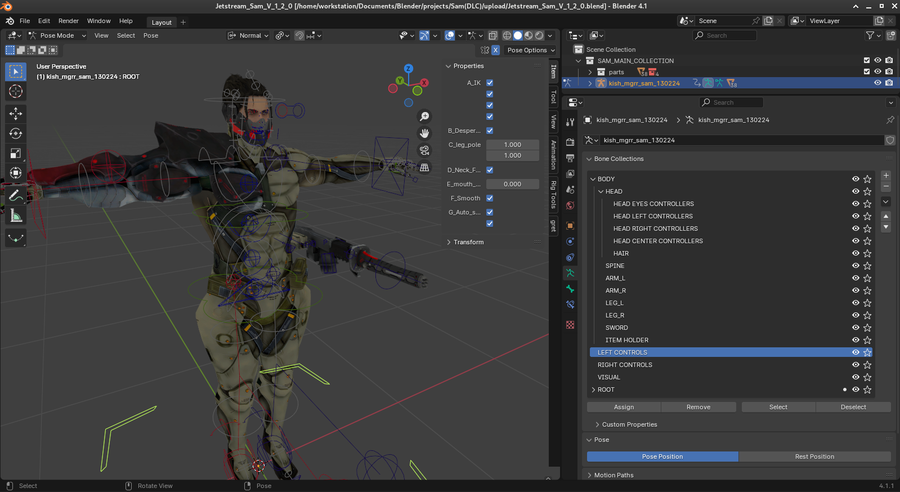
Task: Select rendered viewport shading sphere
Action: coord(539,36)
